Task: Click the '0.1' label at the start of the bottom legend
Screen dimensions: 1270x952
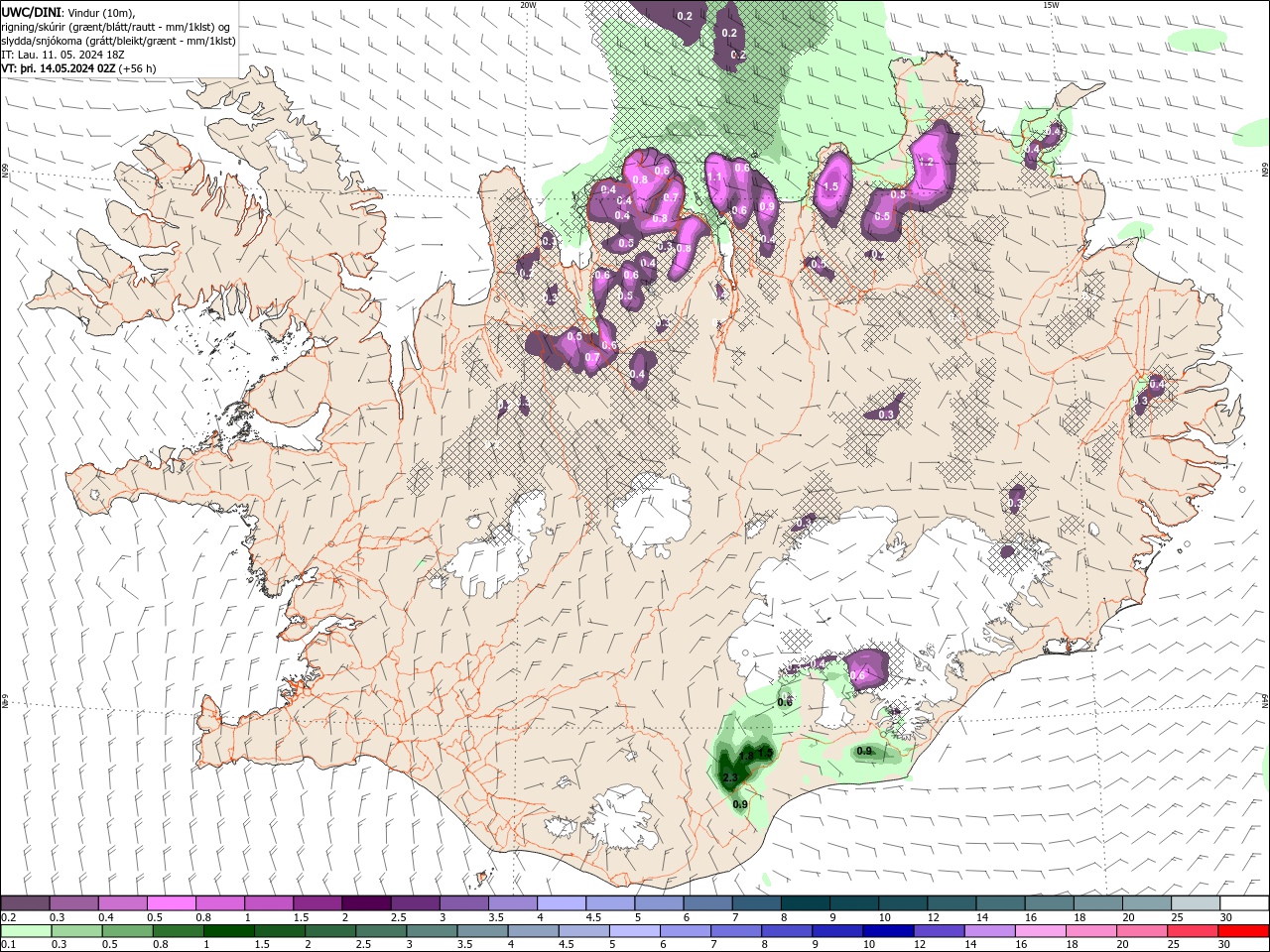Action: (x=9, y=945)
